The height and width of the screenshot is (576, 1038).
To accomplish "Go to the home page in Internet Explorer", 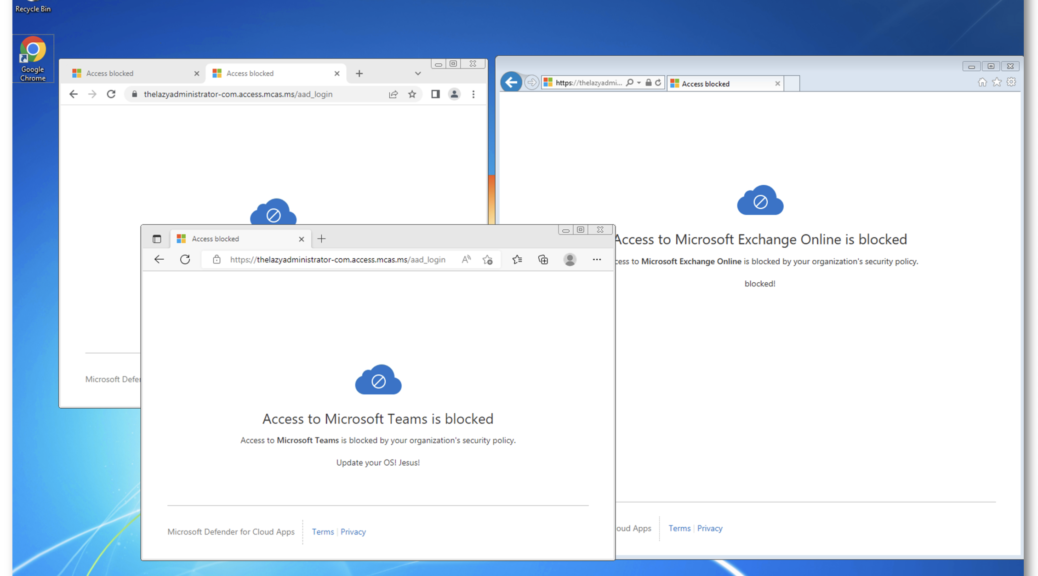I will (x=982, y=82).
